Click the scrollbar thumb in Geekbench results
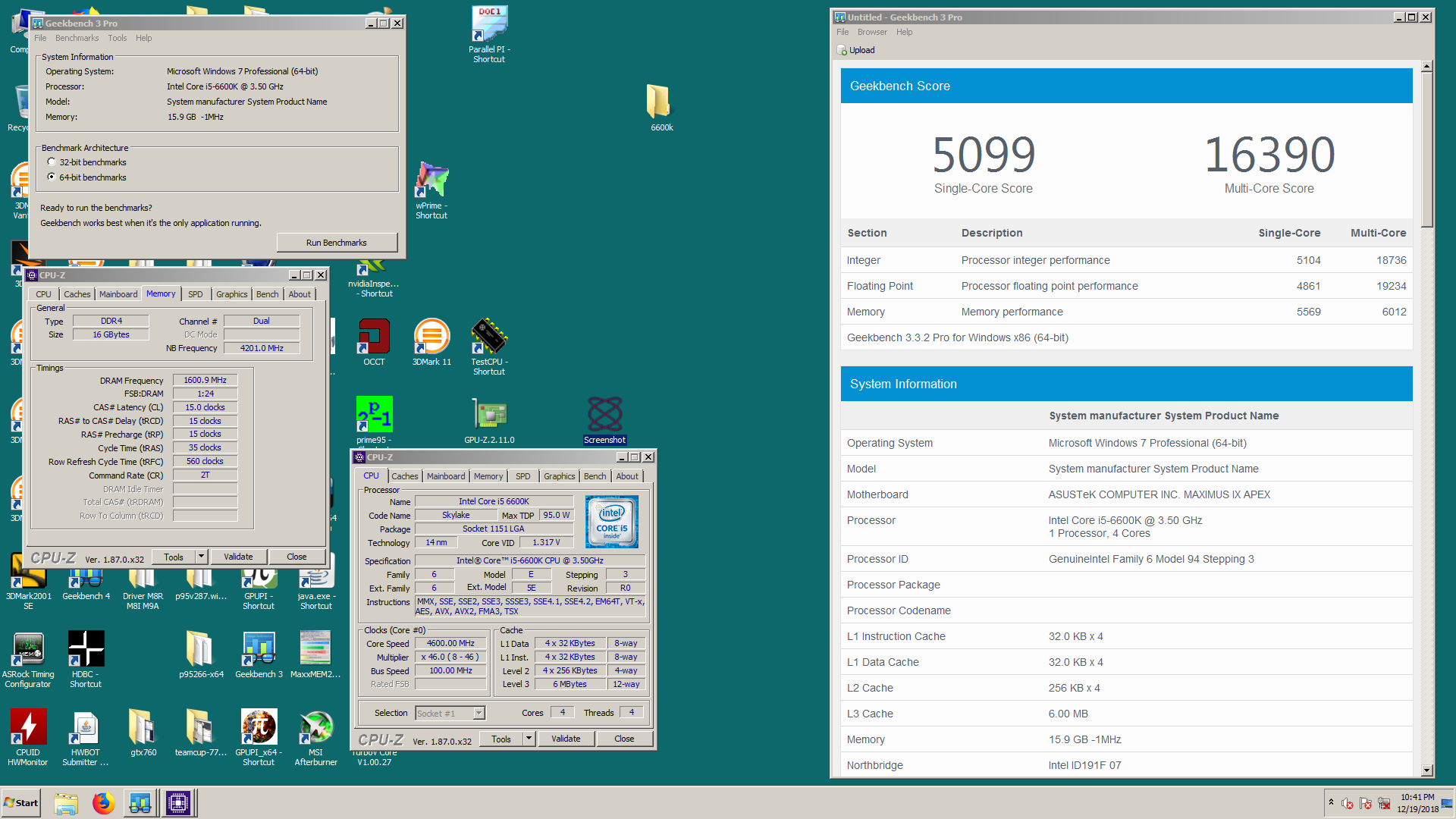This screenshot has width=1456, height=819. pyautogui.click(x=1426, y=150)
